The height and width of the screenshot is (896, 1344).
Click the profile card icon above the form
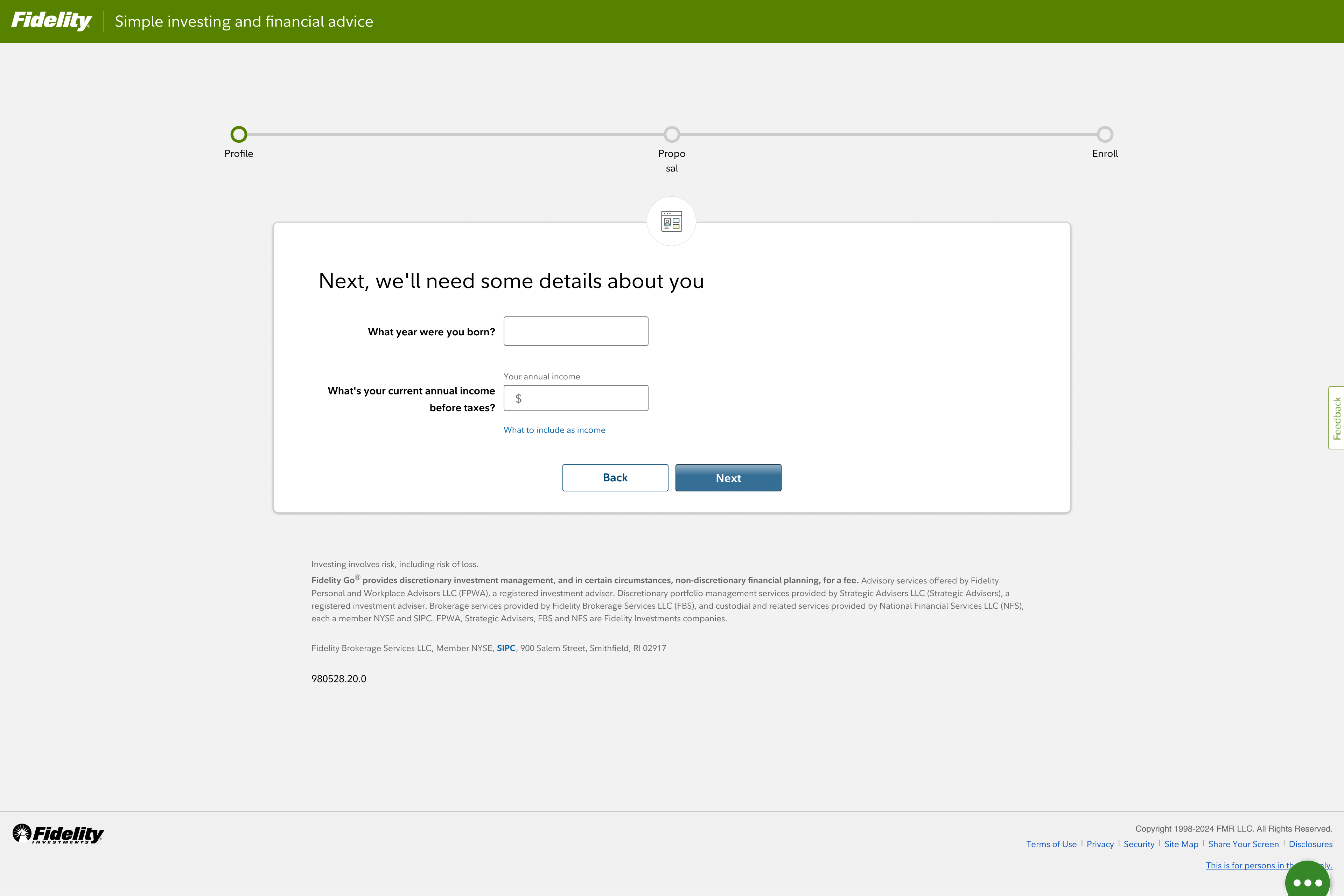click(671, 221)
